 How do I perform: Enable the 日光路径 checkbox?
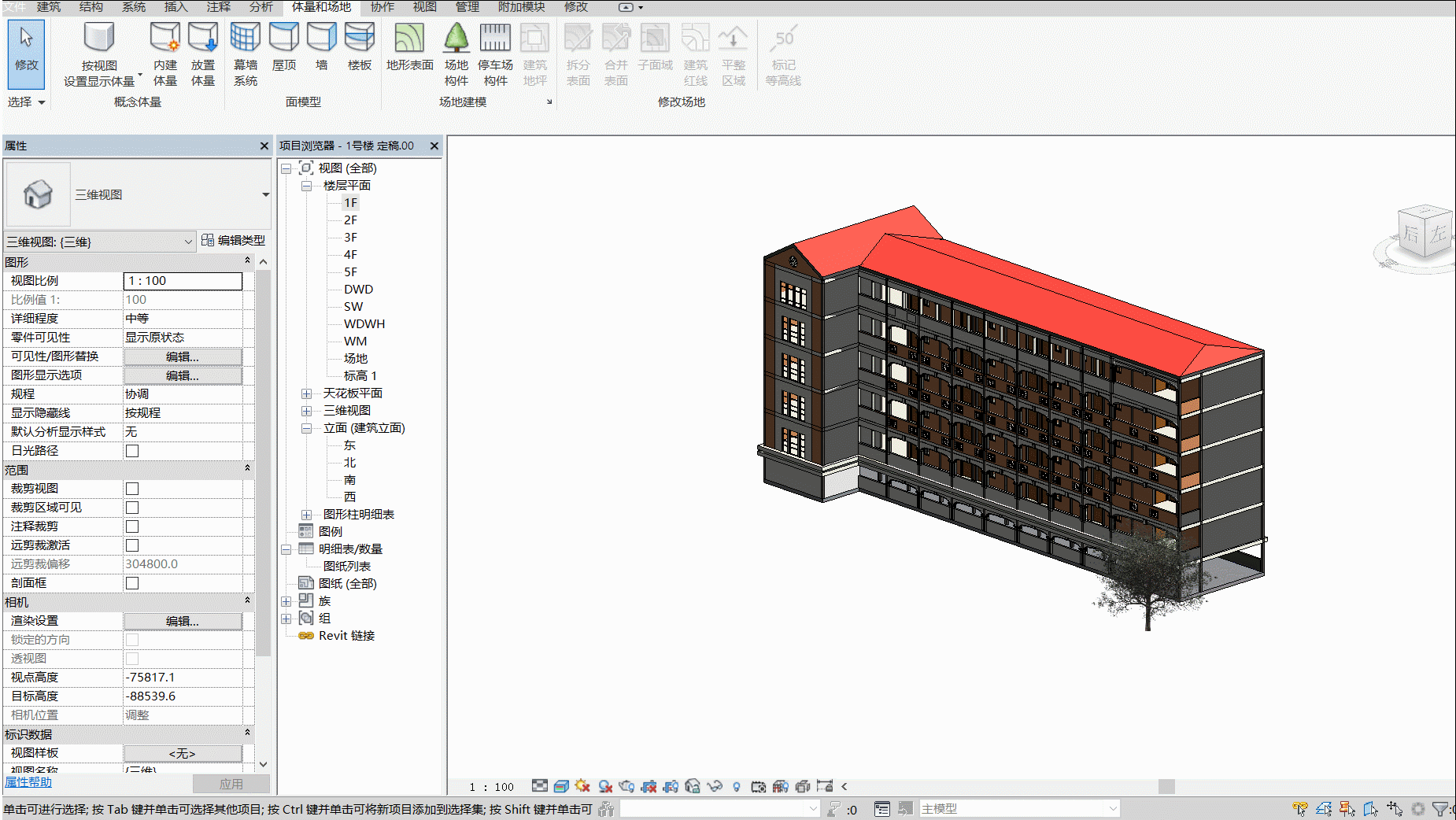pyautogui.click(x=132, y=451)
